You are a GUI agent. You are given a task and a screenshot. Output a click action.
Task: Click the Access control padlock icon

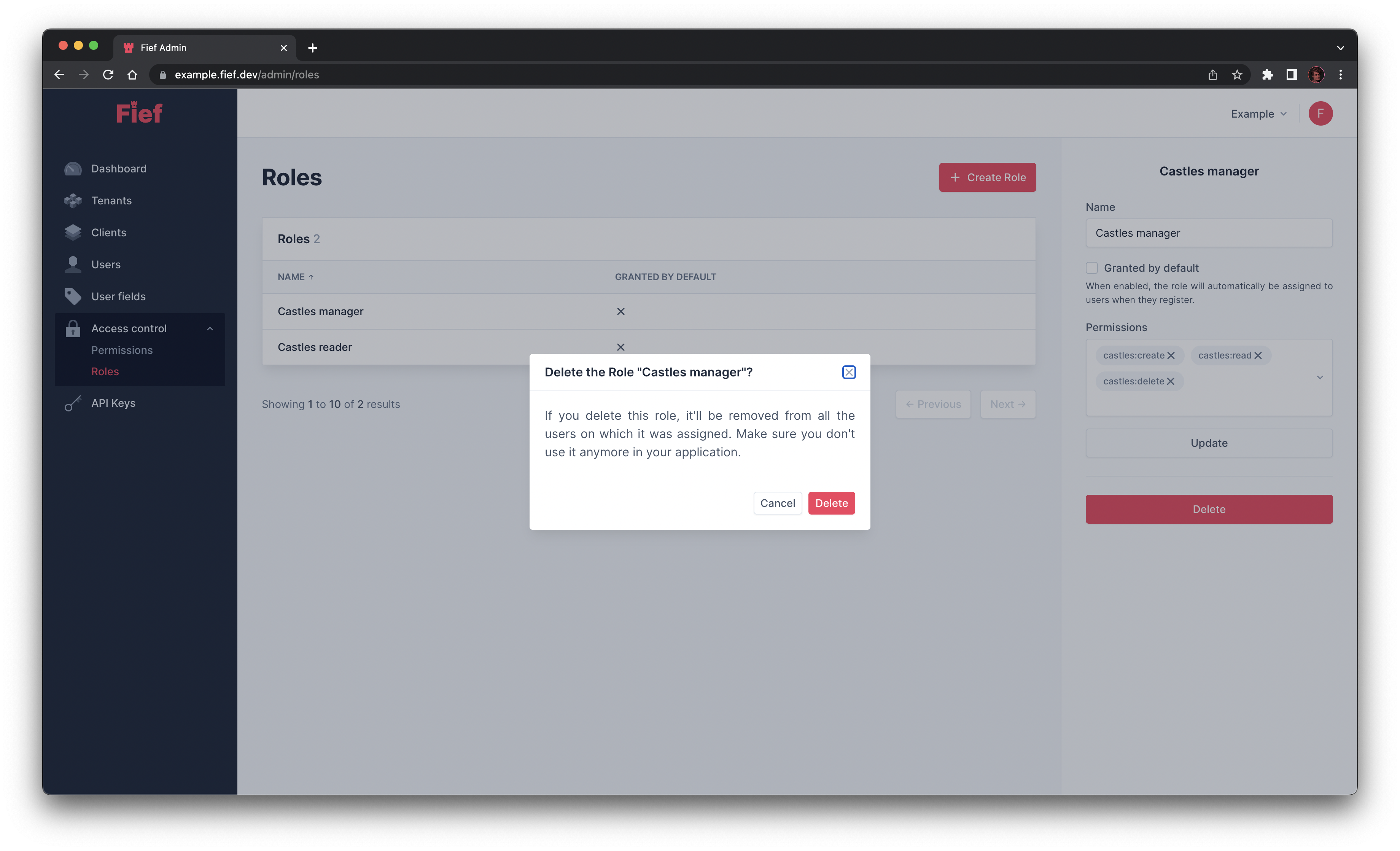click(x=73, y=328)
